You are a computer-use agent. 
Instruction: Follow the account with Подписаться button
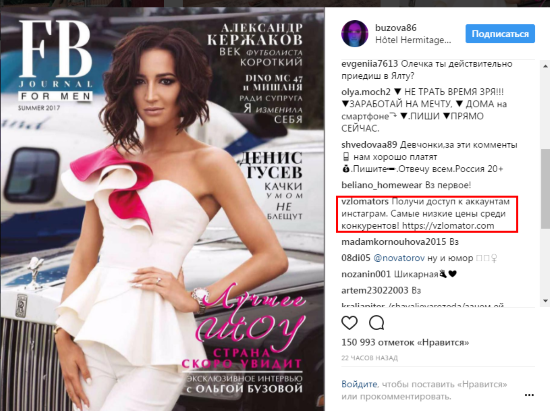pyautogui.click(x=500, y=34)
